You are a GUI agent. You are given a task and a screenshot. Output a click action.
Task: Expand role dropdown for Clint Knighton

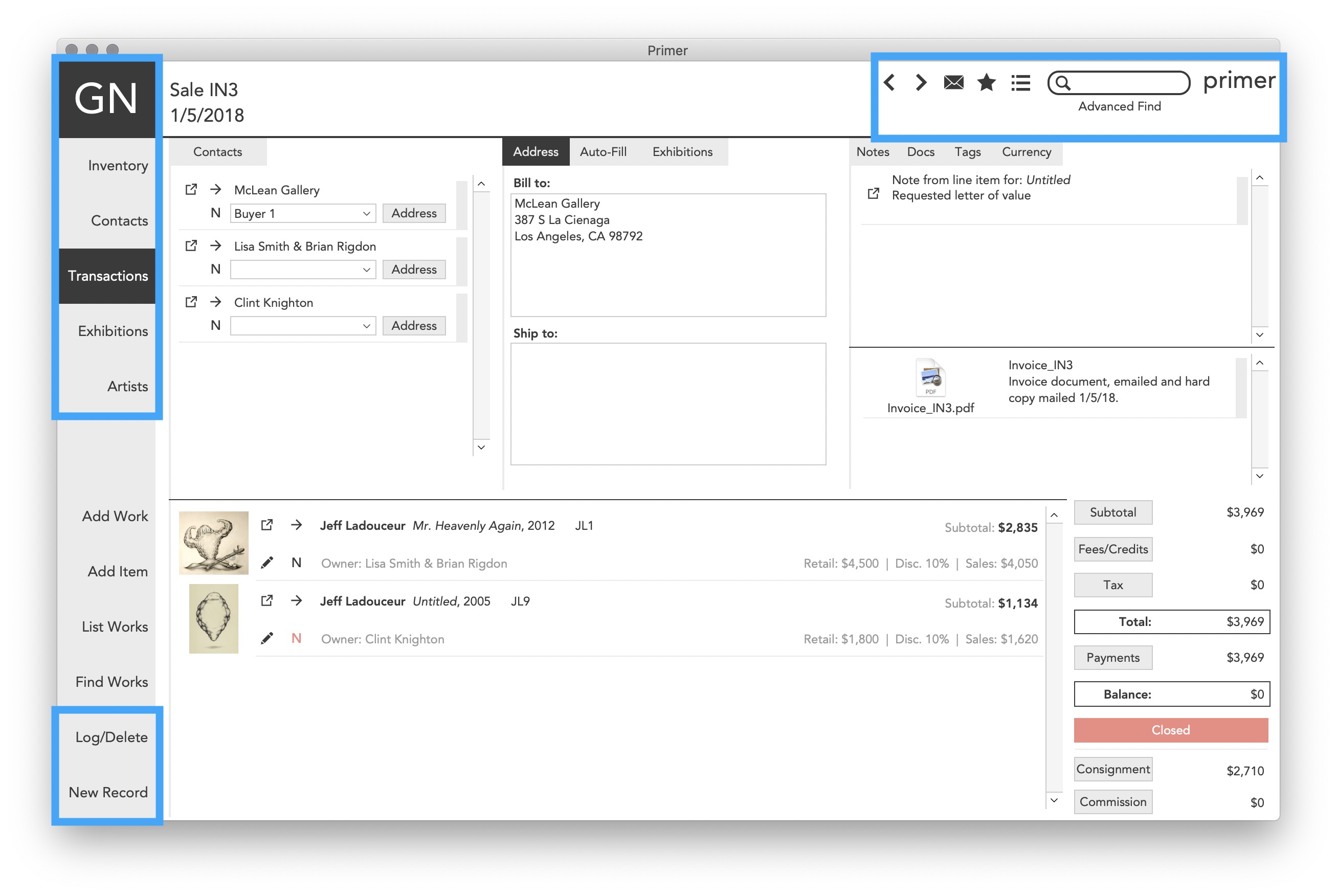(303, 326)
